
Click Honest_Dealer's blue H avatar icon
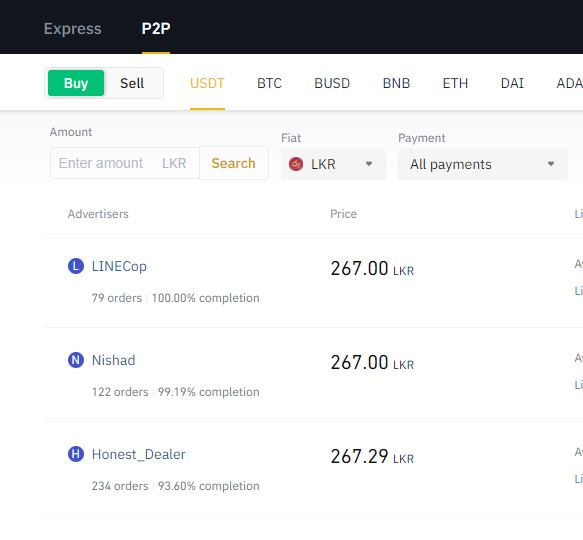pos(76,454)
